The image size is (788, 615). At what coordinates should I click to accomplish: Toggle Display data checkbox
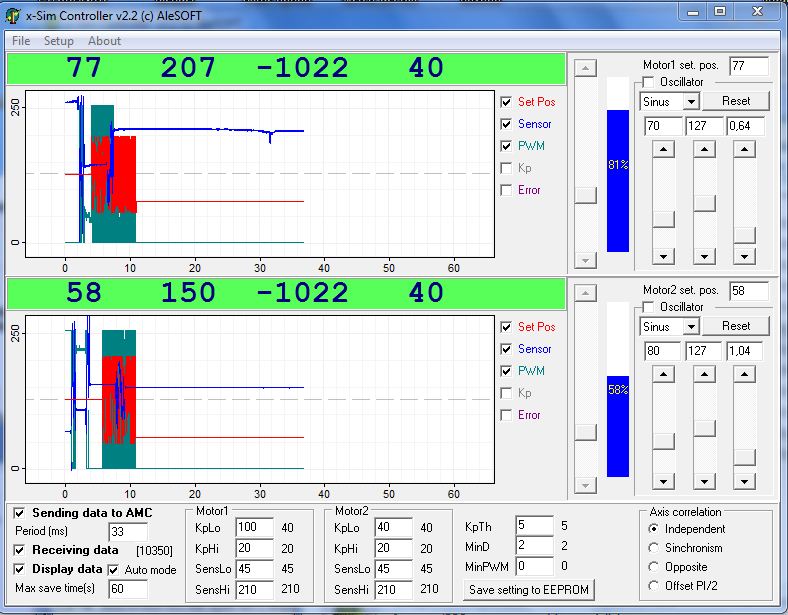click(x=19, y=569)
